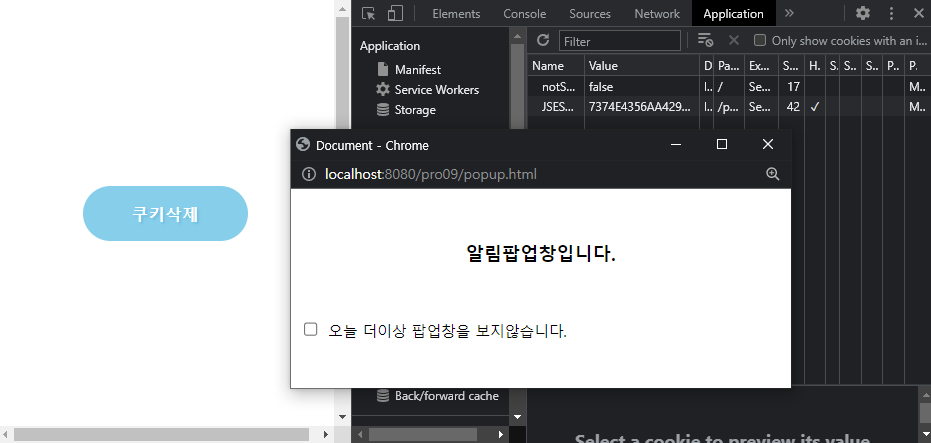Clear all cookies icon

pyautogui.click(x=705, y=40)
